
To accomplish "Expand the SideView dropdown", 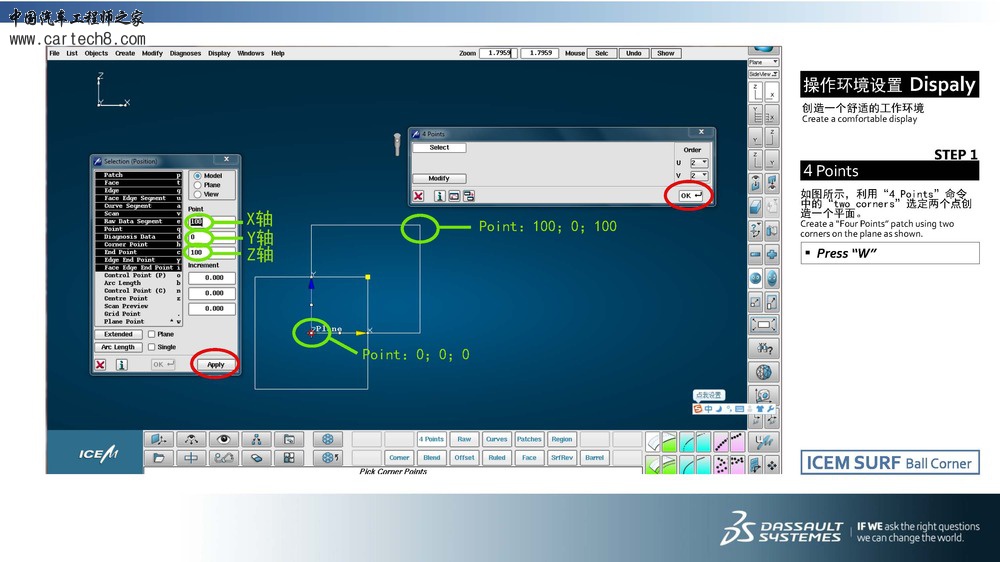I will (763, 74).
